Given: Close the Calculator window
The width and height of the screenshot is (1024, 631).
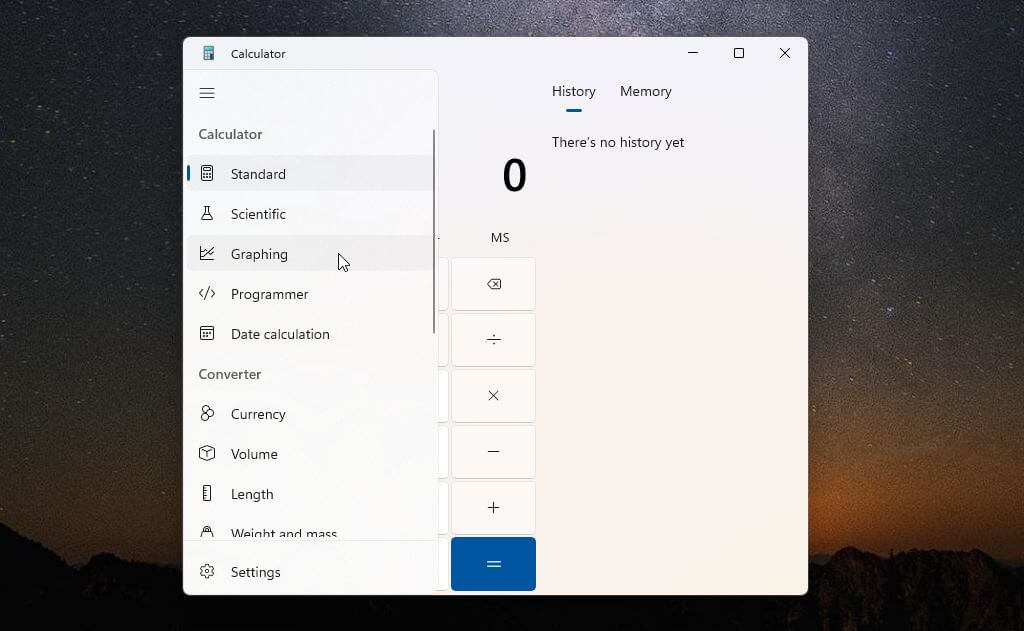Looking at the screenshot, I should tap(784, 53).
